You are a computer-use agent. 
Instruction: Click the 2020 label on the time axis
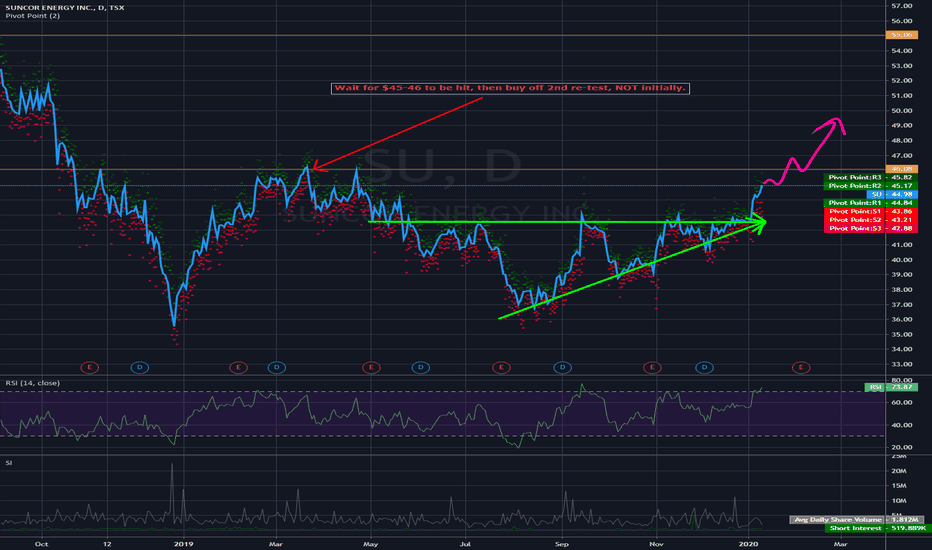749,543
